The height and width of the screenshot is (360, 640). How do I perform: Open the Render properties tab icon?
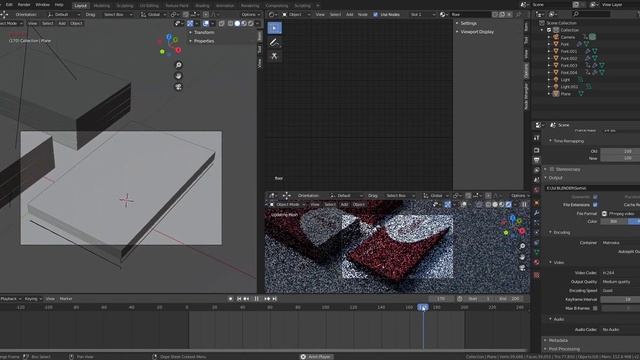pyautogui.click(x=536, y=150)
